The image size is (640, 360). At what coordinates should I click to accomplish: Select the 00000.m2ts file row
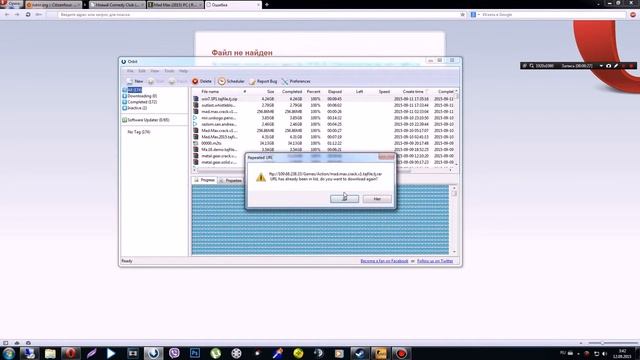pos(323,143)
